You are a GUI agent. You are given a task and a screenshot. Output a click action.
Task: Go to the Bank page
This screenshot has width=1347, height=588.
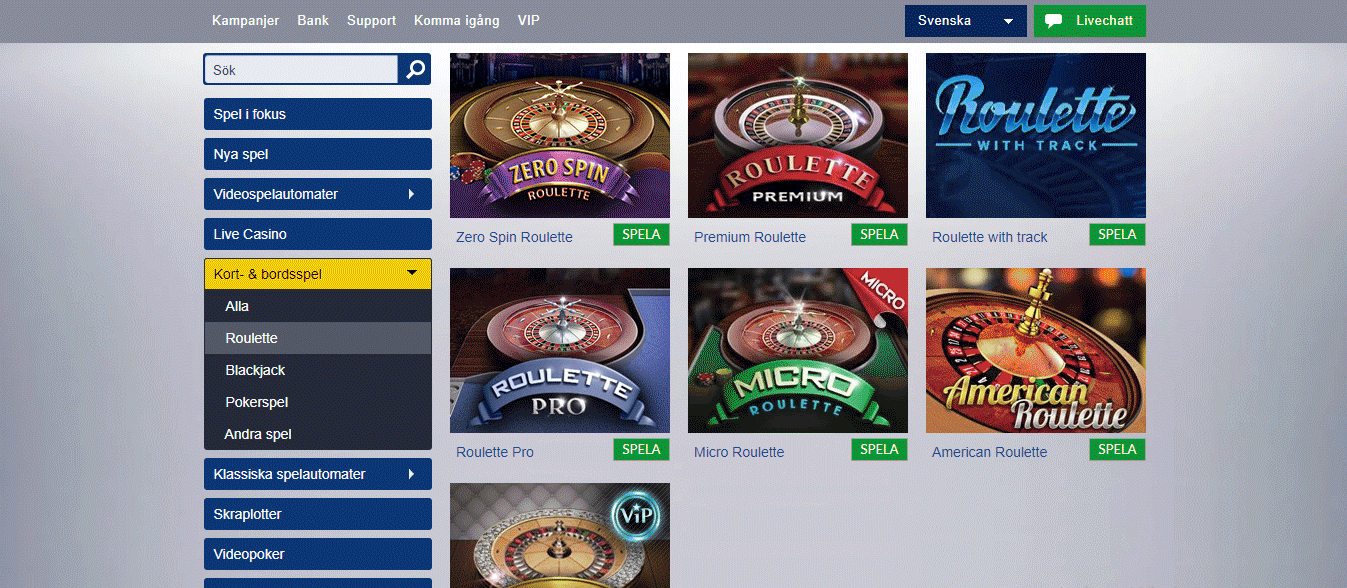313,20
